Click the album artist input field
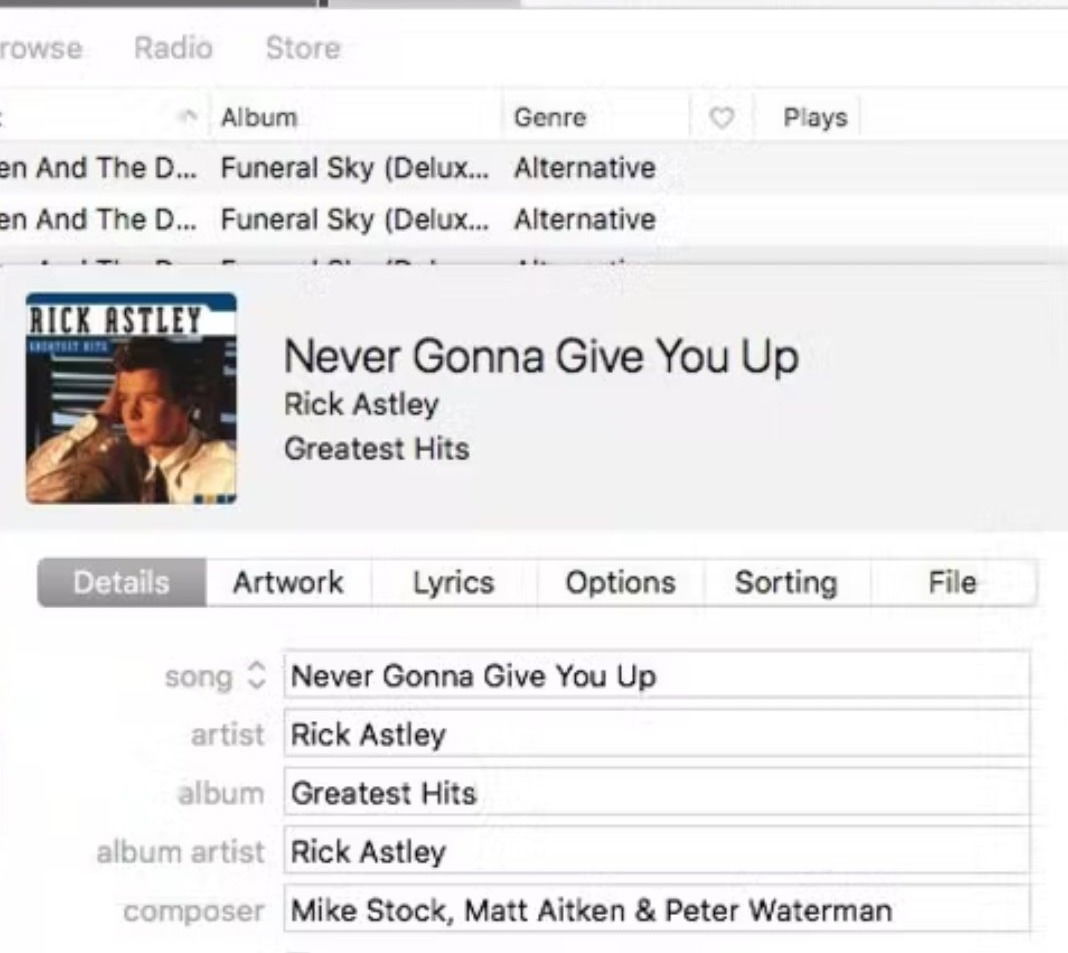 (x=657, y=852)
